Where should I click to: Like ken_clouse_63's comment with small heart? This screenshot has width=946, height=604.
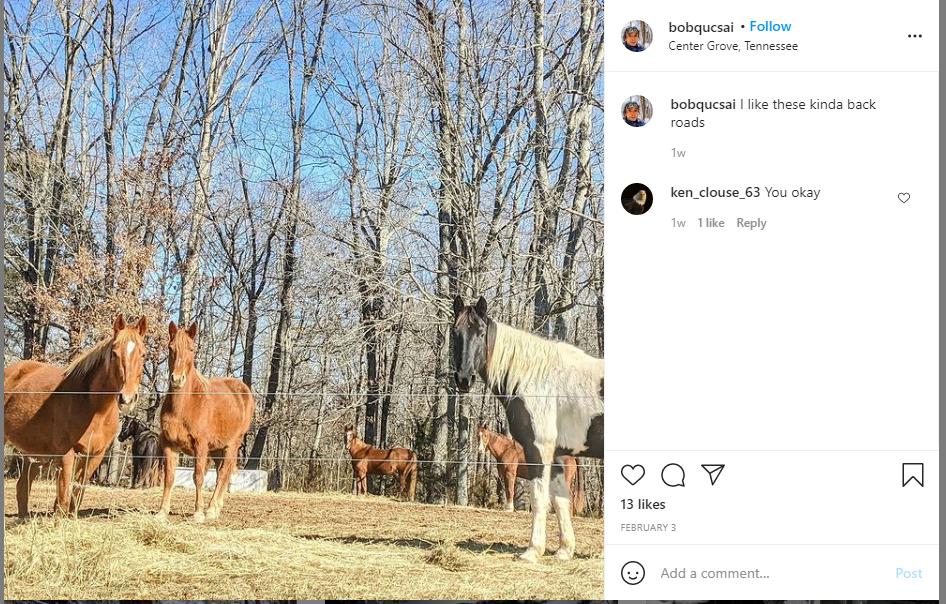[x=904, y=198]
